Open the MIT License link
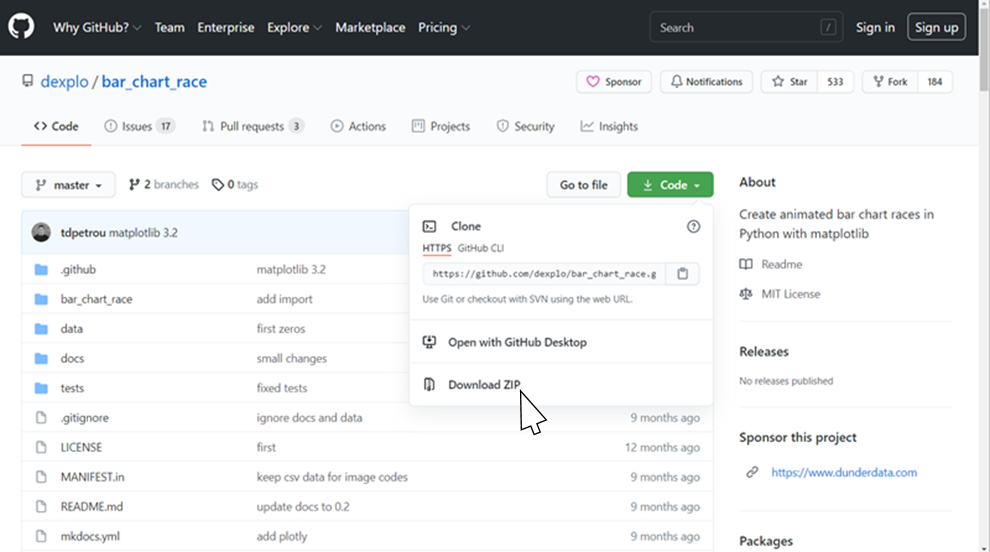This screenshot has width=990, height=552. click(x=790, y=294)
